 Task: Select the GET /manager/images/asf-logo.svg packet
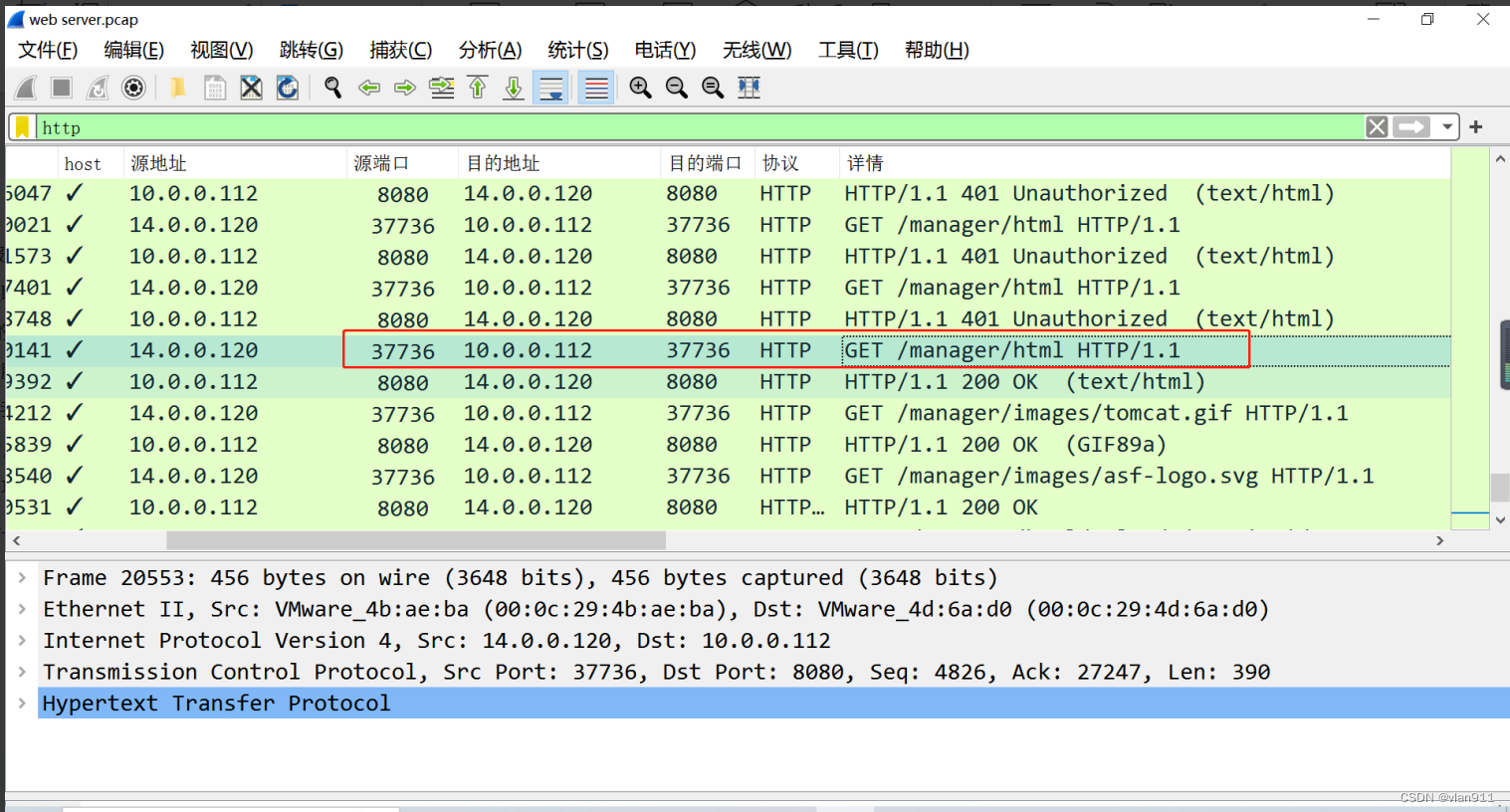[x=728, y=476]
